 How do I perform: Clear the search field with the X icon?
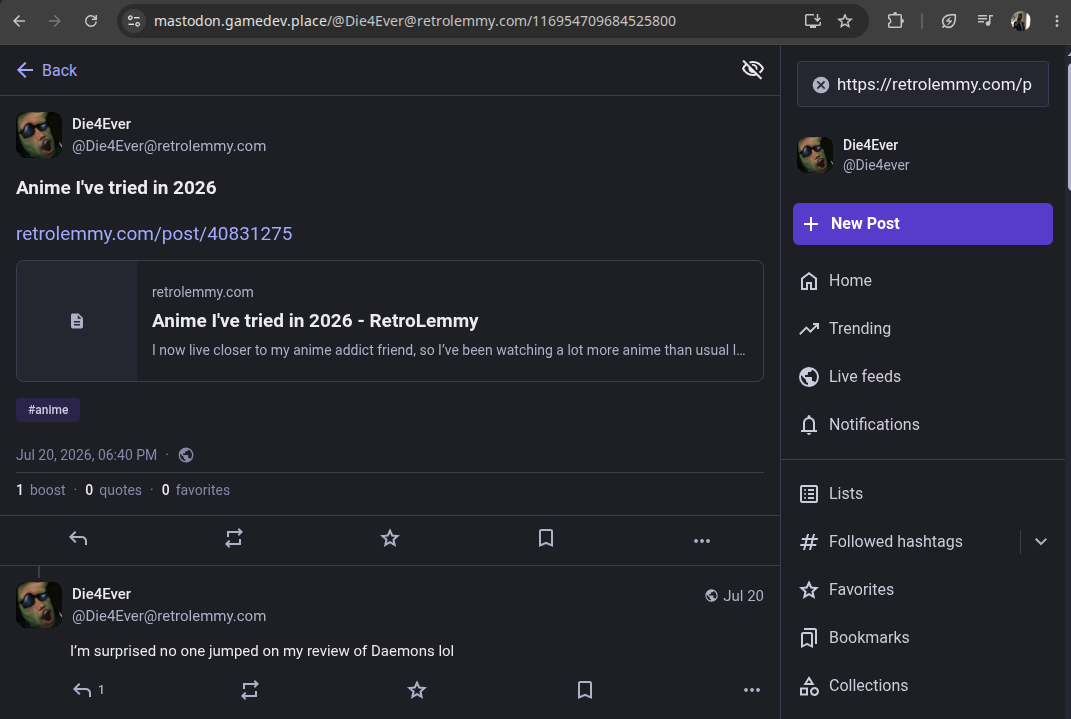(820, 85)
